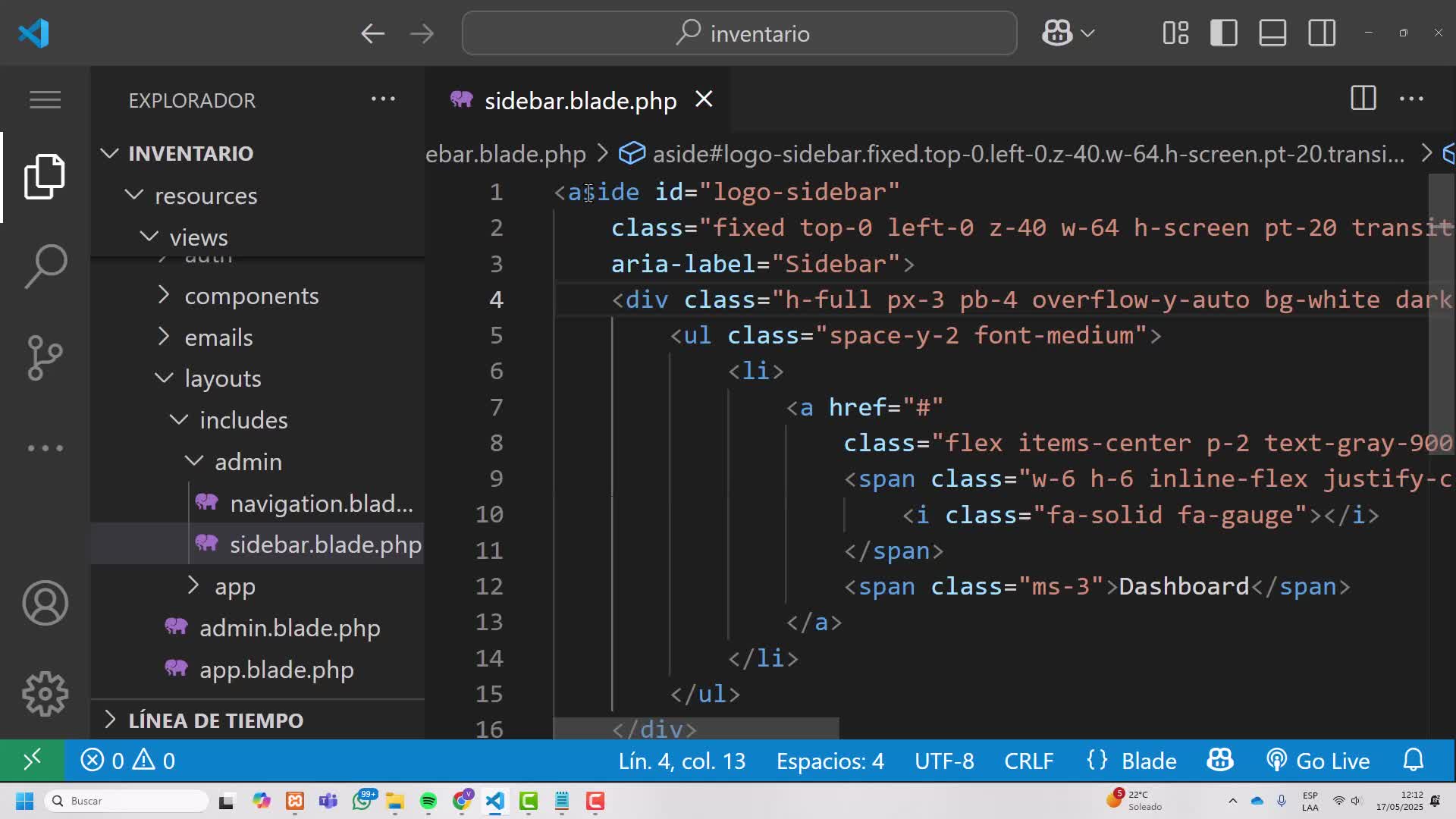Open Customize Layout in the title bar
This screenshot has width=1456, height=819.
pos(1175,33)
